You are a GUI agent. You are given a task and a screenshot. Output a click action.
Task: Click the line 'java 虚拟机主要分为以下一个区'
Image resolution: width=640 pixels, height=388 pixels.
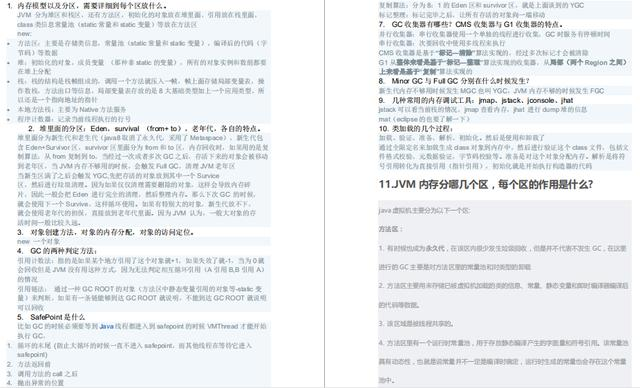point(424,210)
